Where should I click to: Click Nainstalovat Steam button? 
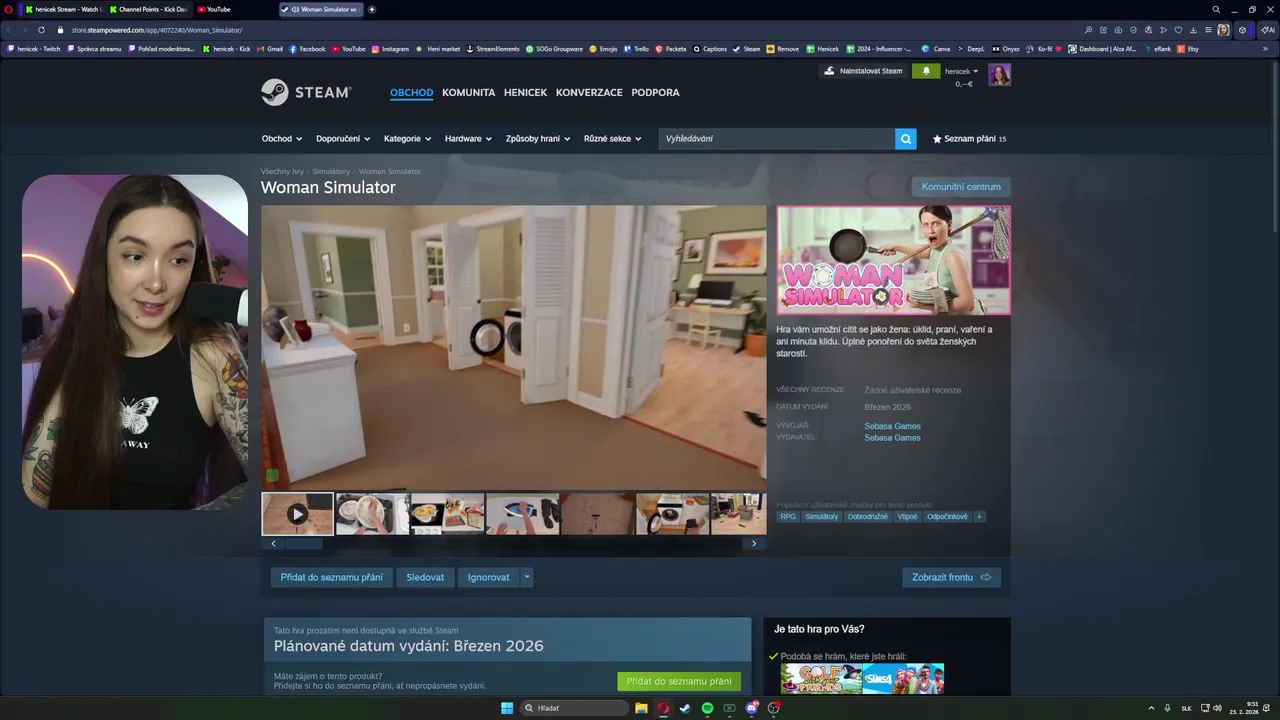pyautogui.click(x=862, y=71)
